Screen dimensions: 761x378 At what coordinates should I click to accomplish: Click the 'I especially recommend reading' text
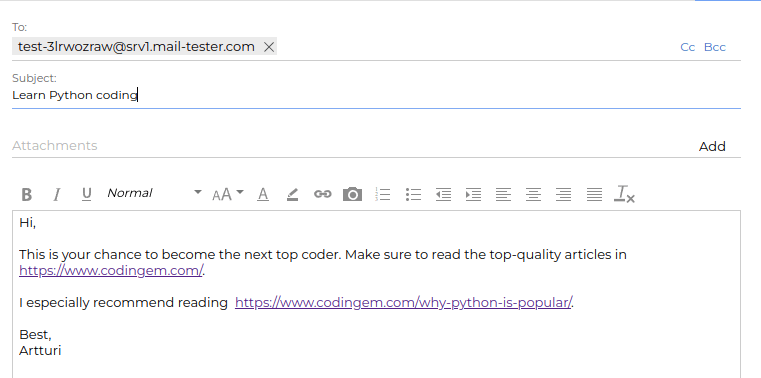click(x=123, y=303)
